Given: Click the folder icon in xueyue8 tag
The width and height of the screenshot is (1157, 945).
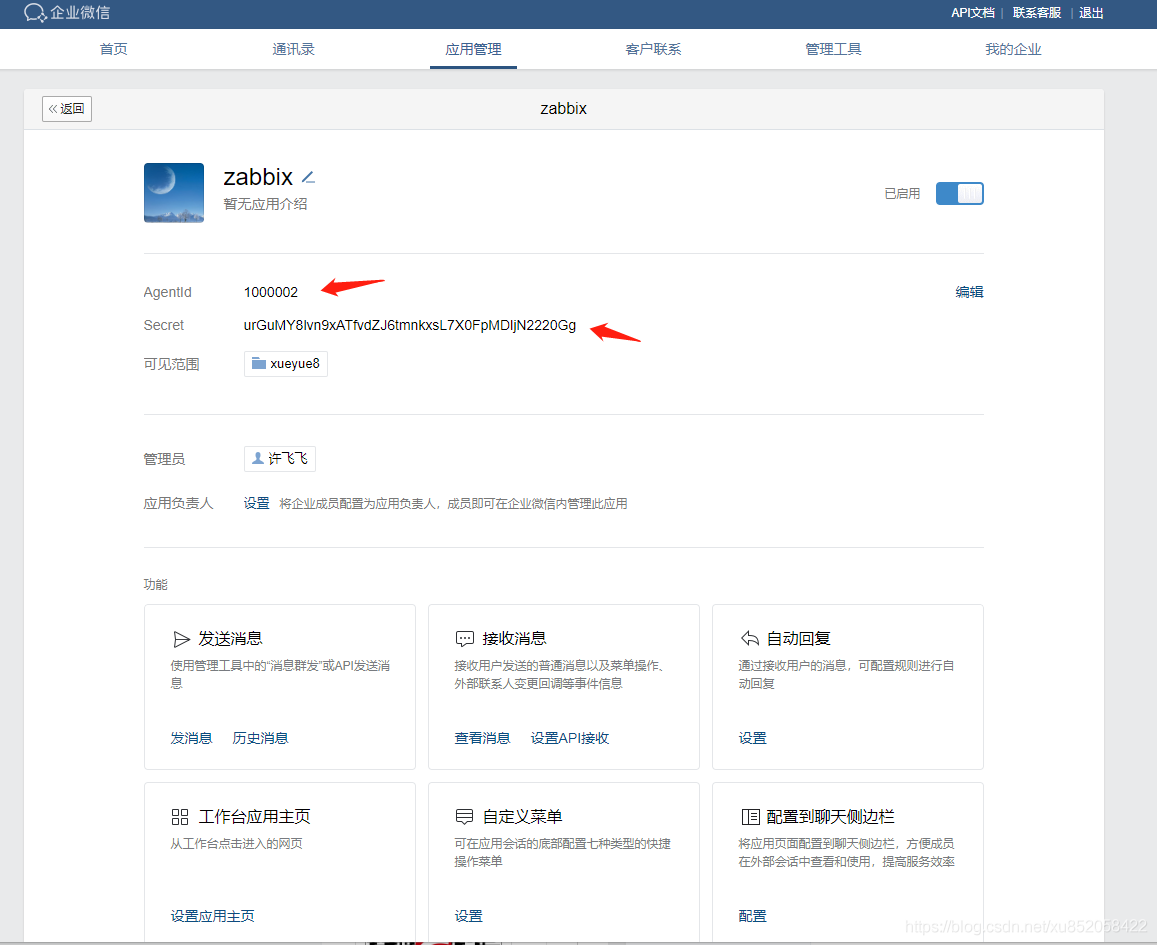Looking at the screenshot, I should (259, 363).
